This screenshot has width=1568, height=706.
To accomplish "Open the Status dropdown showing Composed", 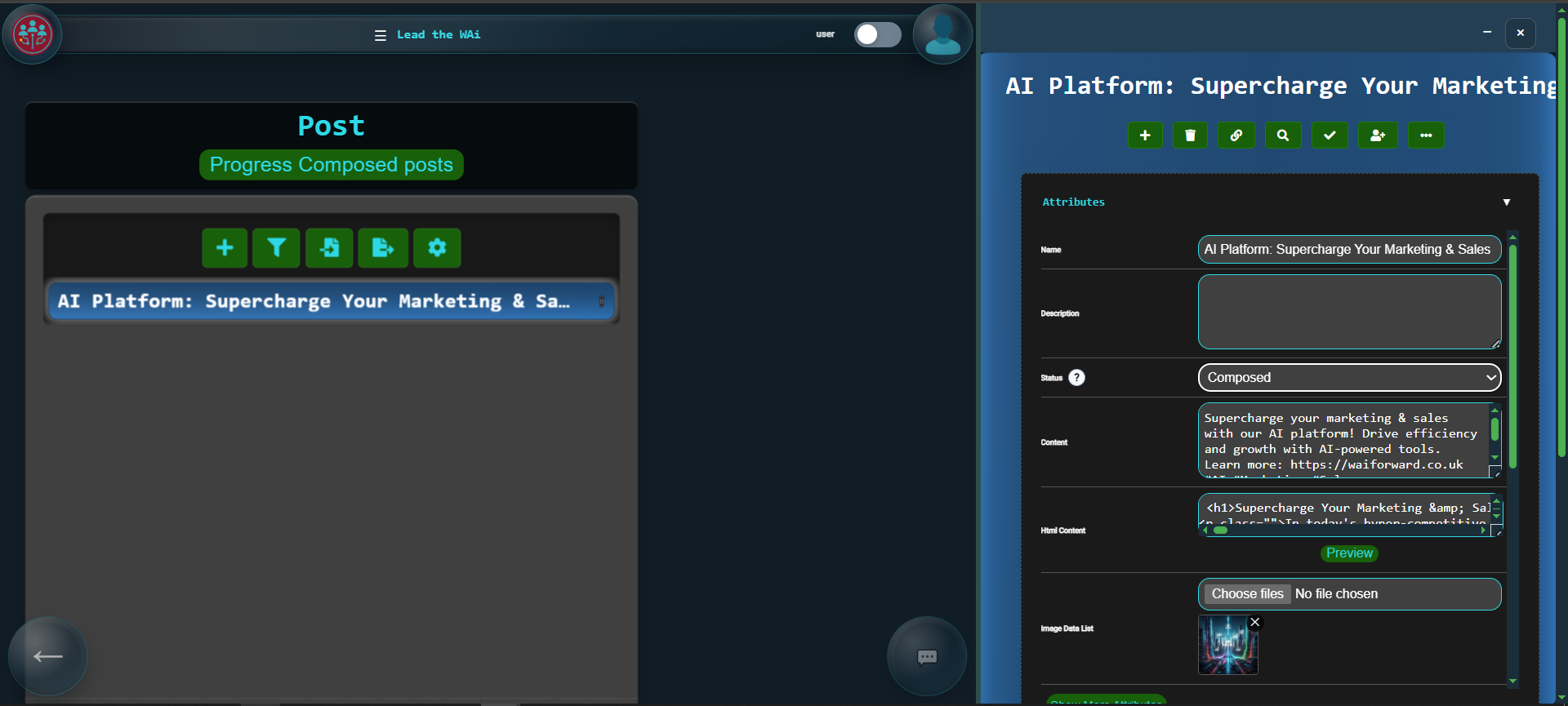I will click(x=1349, y=377).
